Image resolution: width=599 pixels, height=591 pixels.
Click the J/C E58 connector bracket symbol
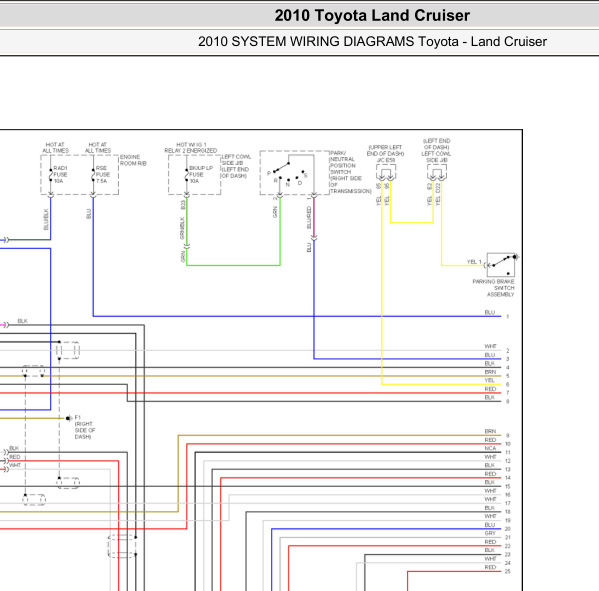click(x=386, y=172)
